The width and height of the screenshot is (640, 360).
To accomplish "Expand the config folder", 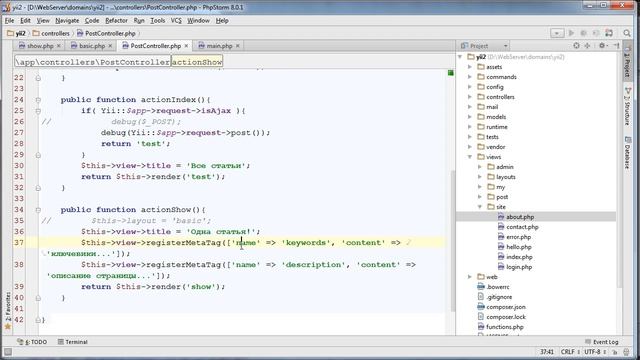I will [x=470, y=87].
